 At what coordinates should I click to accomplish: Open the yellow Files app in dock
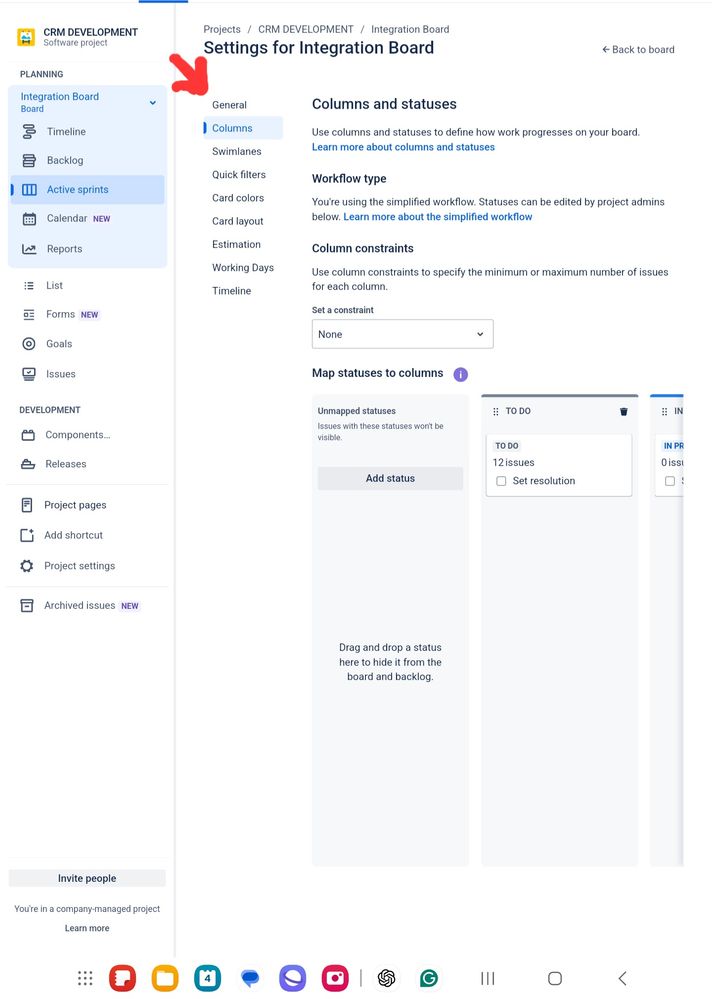coord(165,978)
